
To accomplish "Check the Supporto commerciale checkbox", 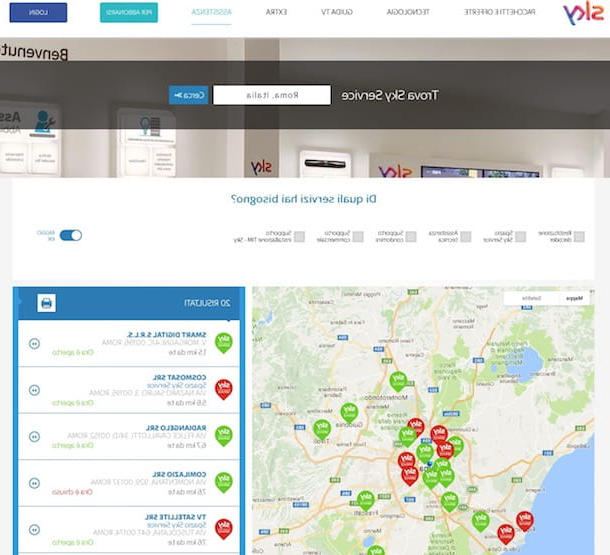I will [x=358, y=236].
